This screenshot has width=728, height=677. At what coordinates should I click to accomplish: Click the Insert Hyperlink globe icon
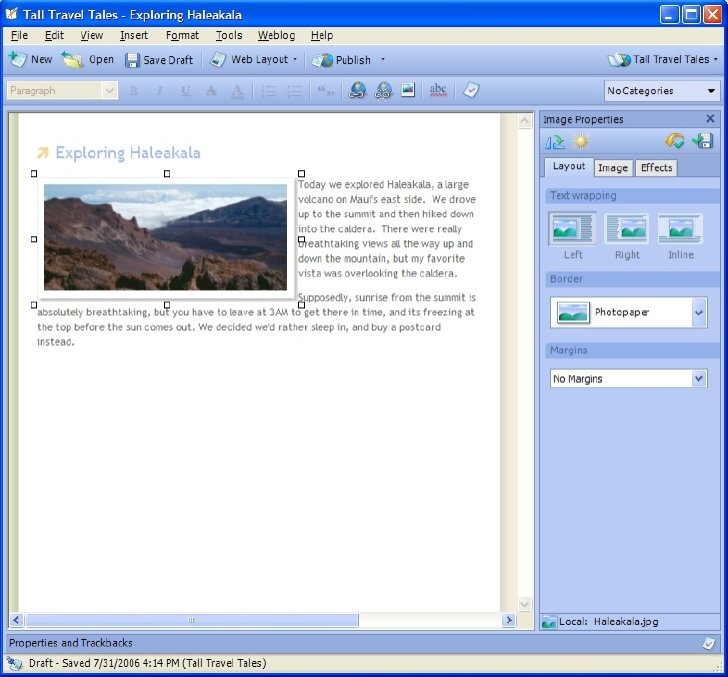(x=357, y=90)
